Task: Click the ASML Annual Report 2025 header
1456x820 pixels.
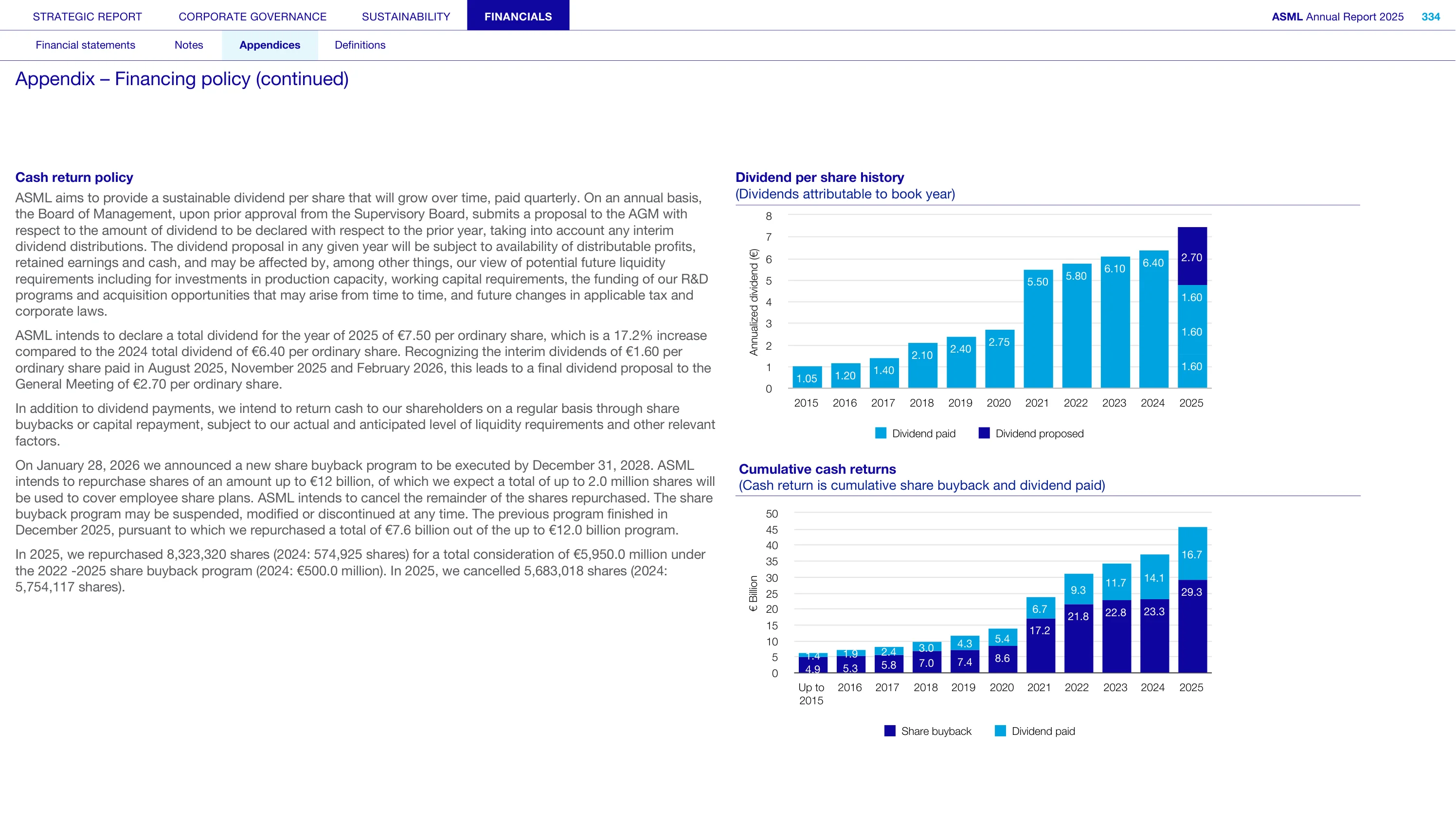Action: (1337, 17)
